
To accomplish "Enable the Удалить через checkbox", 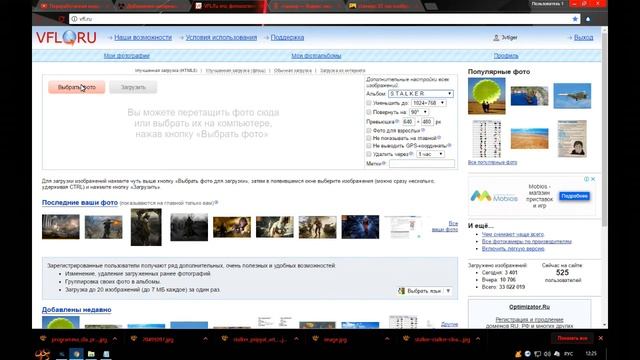I will [369, 154].
